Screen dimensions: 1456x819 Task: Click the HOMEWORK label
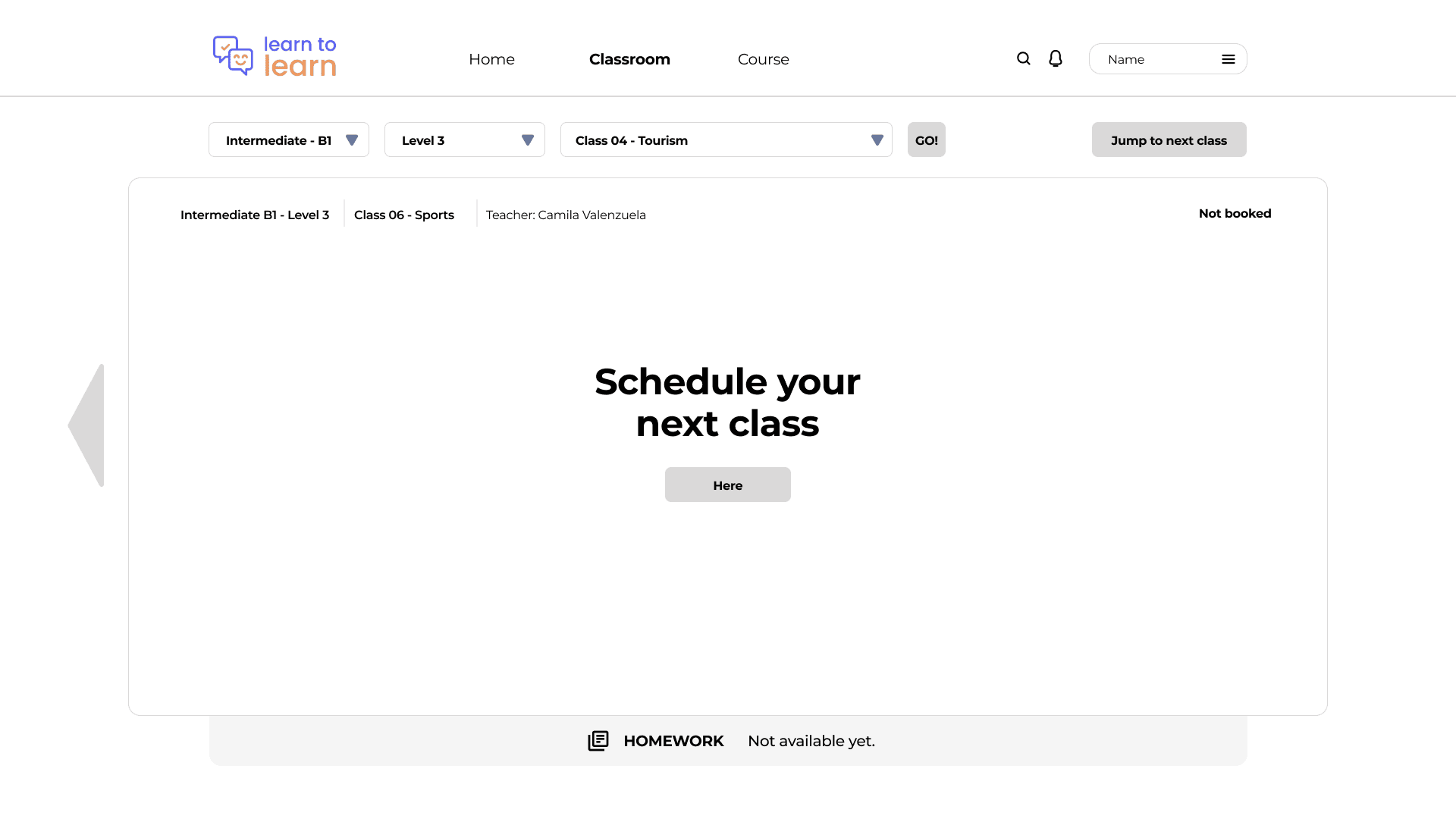(x=673, y=741)
